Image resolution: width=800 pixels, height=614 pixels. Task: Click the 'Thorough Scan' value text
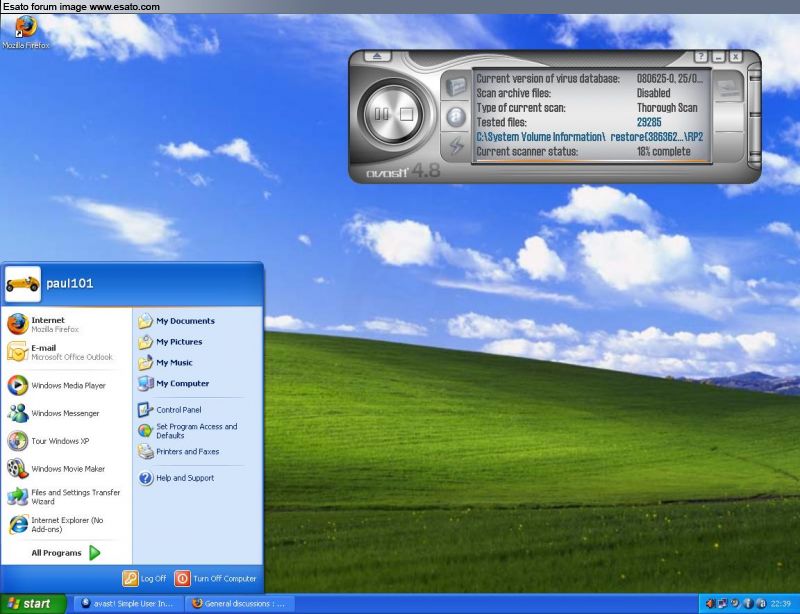pos(667,108)
